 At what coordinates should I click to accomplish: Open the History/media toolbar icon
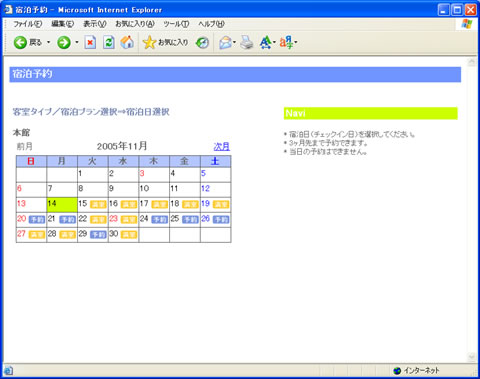(x=202, y=43)
